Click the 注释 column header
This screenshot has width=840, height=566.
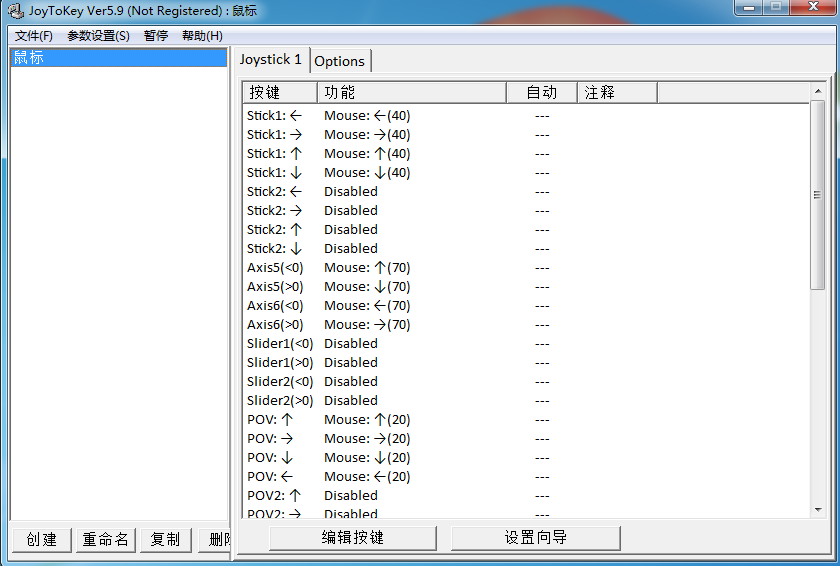pos(617,93)
